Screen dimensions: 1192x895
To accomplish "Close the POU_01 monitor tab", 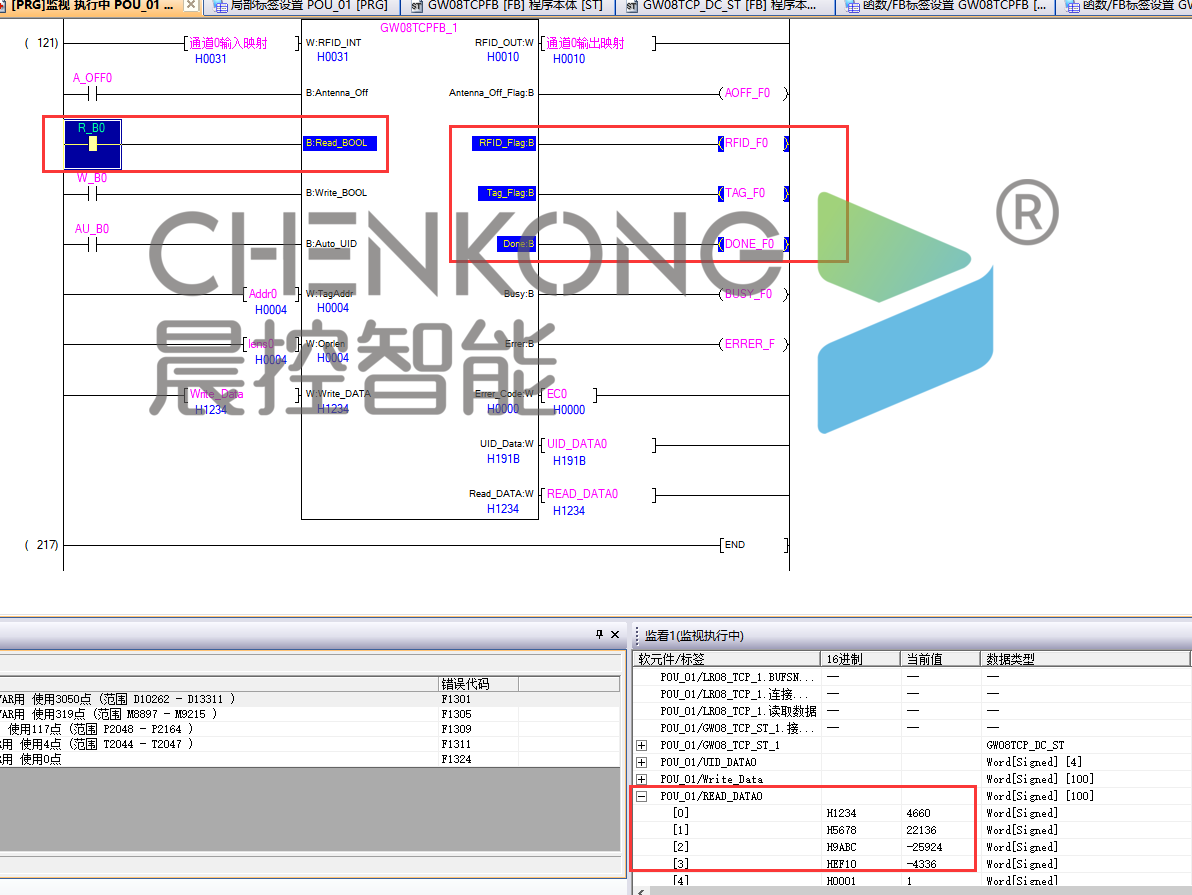I will [x=191, y=6].
